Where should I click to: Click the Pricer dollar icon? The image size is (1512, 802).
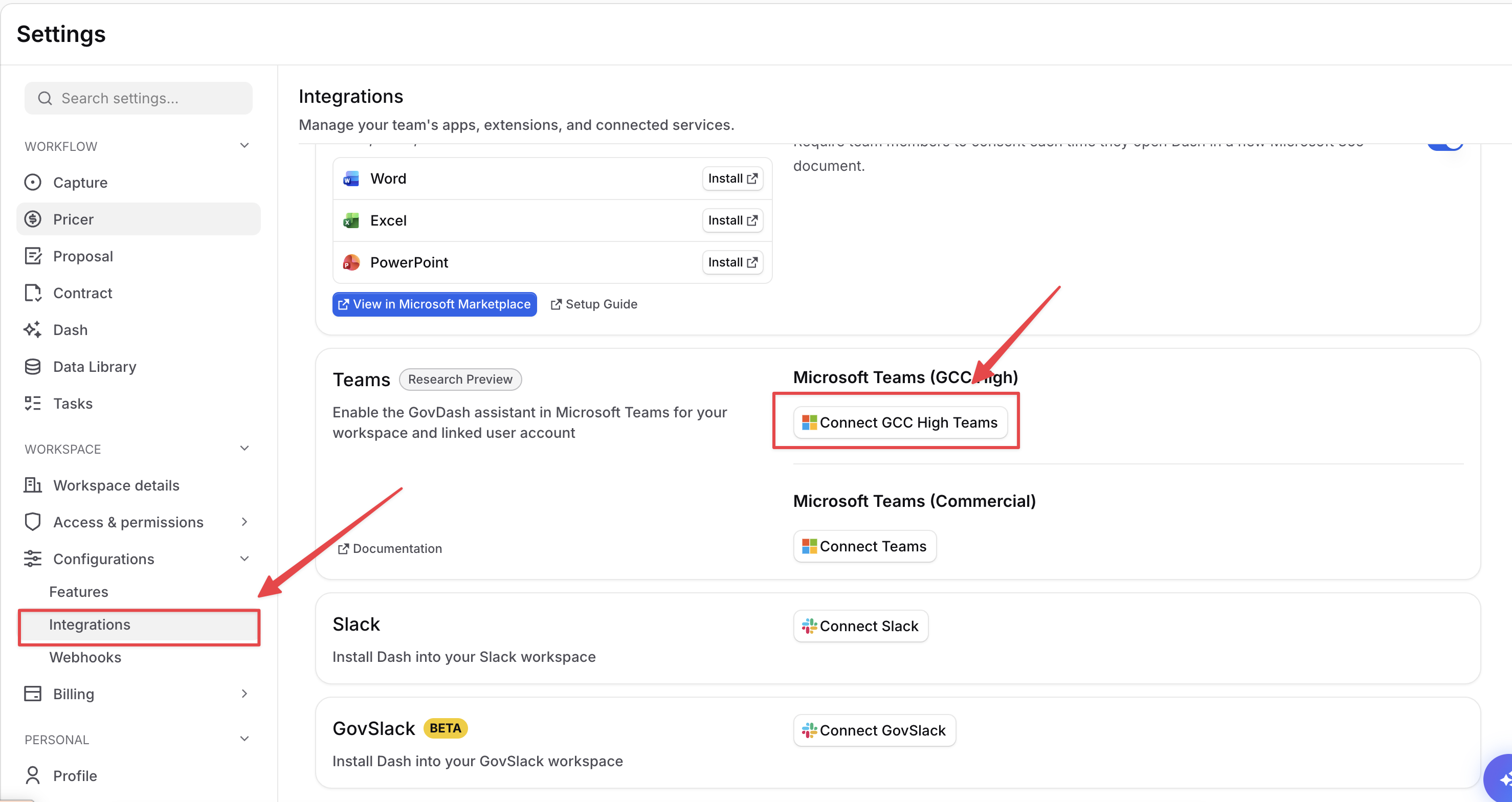[x=33, y=219]
